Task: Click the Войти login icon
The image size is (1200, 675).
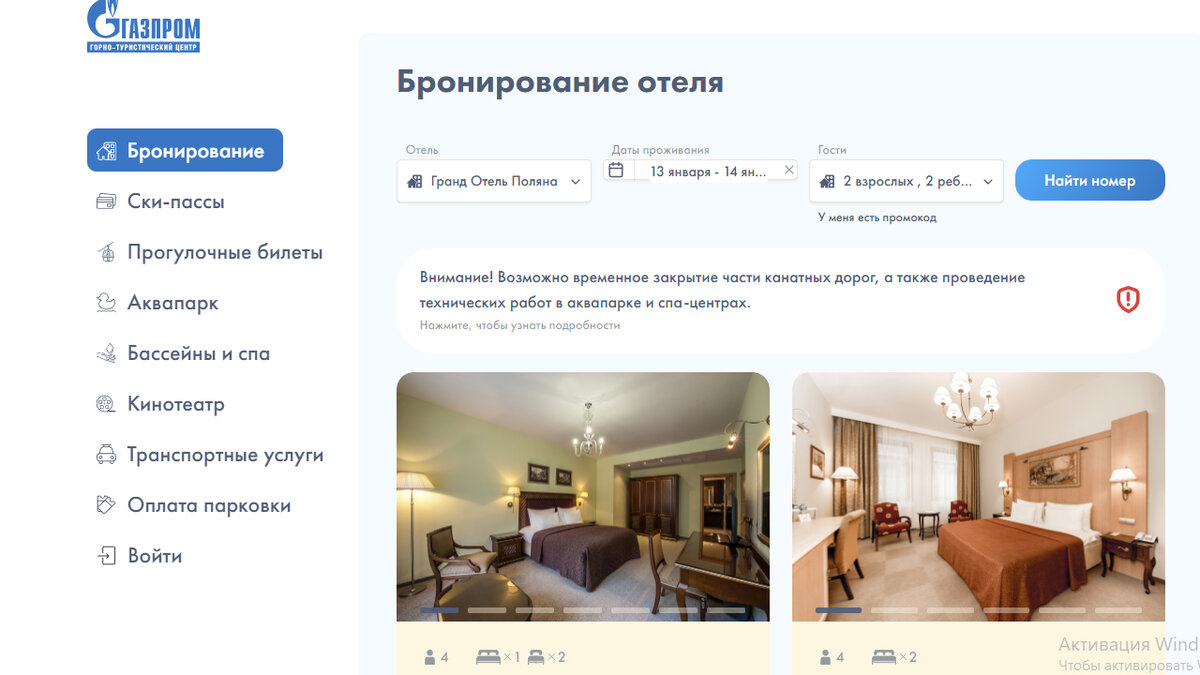Action: click(105, 556)
